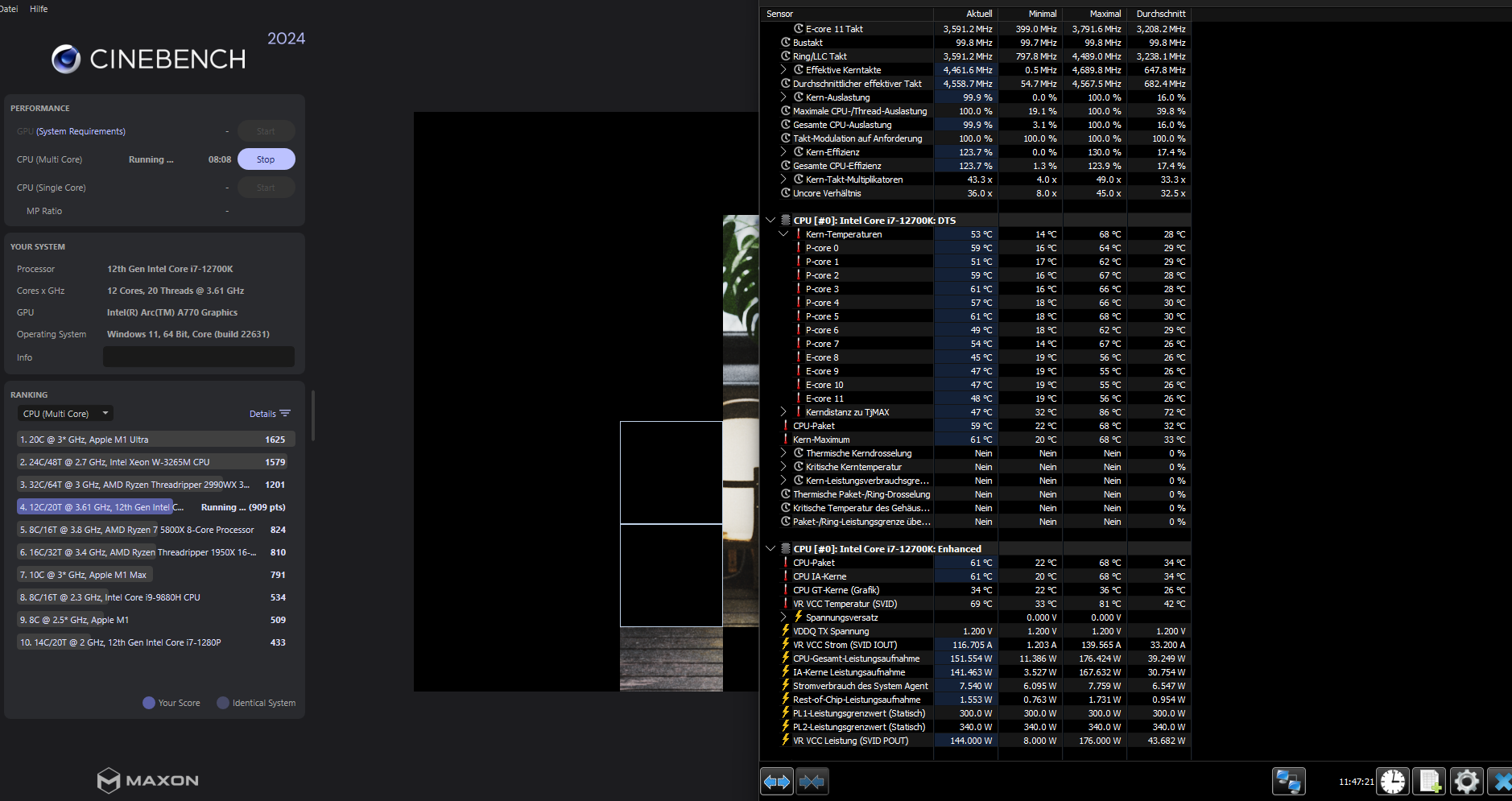Collapse the Kern-Temperaturen tree
Viewport: 1512px width, 801px height.
click(783, 233)
